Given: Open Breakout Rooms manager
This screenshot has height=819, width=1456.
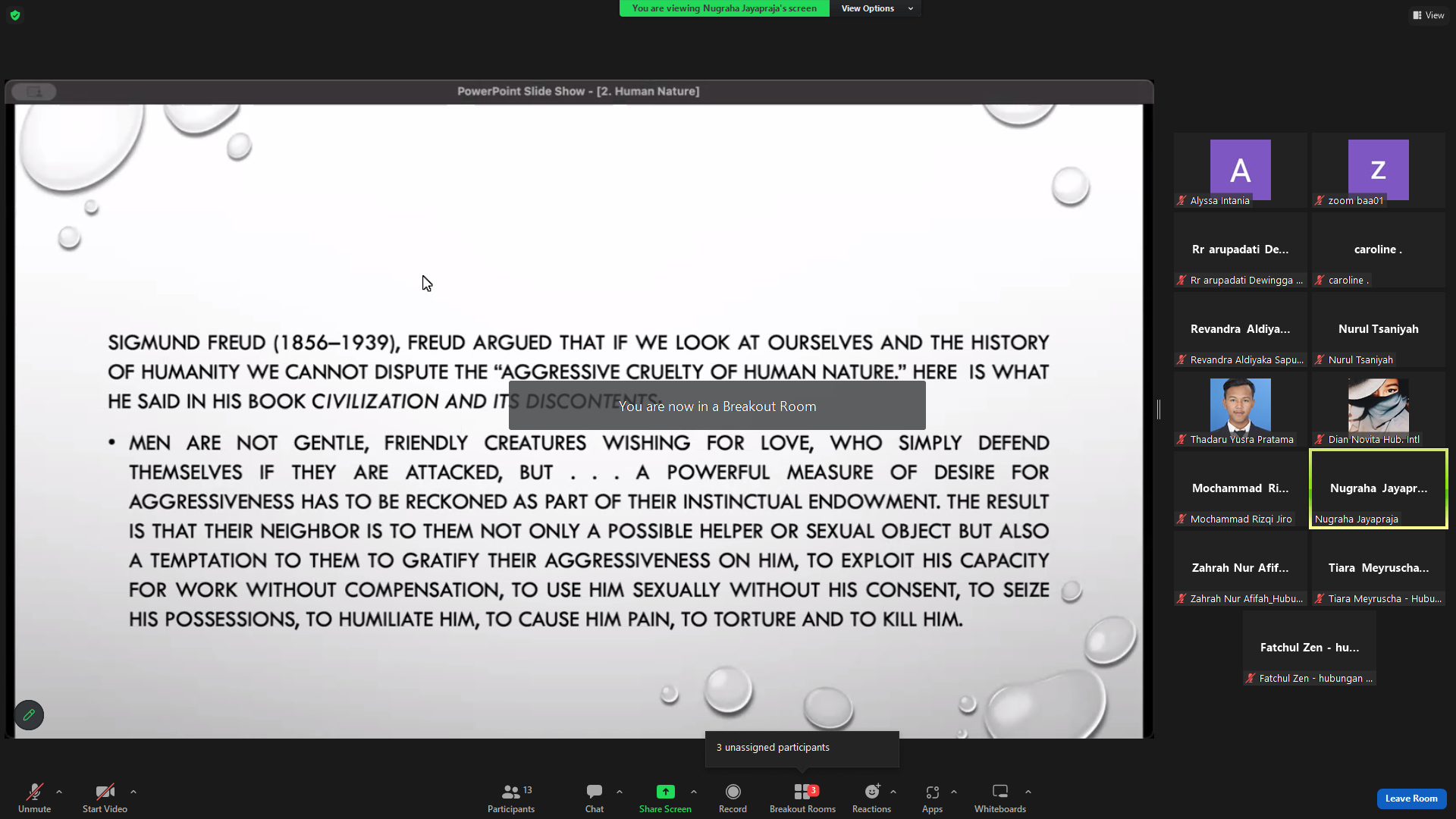Looking at the screenshot, I should point(802,798).
